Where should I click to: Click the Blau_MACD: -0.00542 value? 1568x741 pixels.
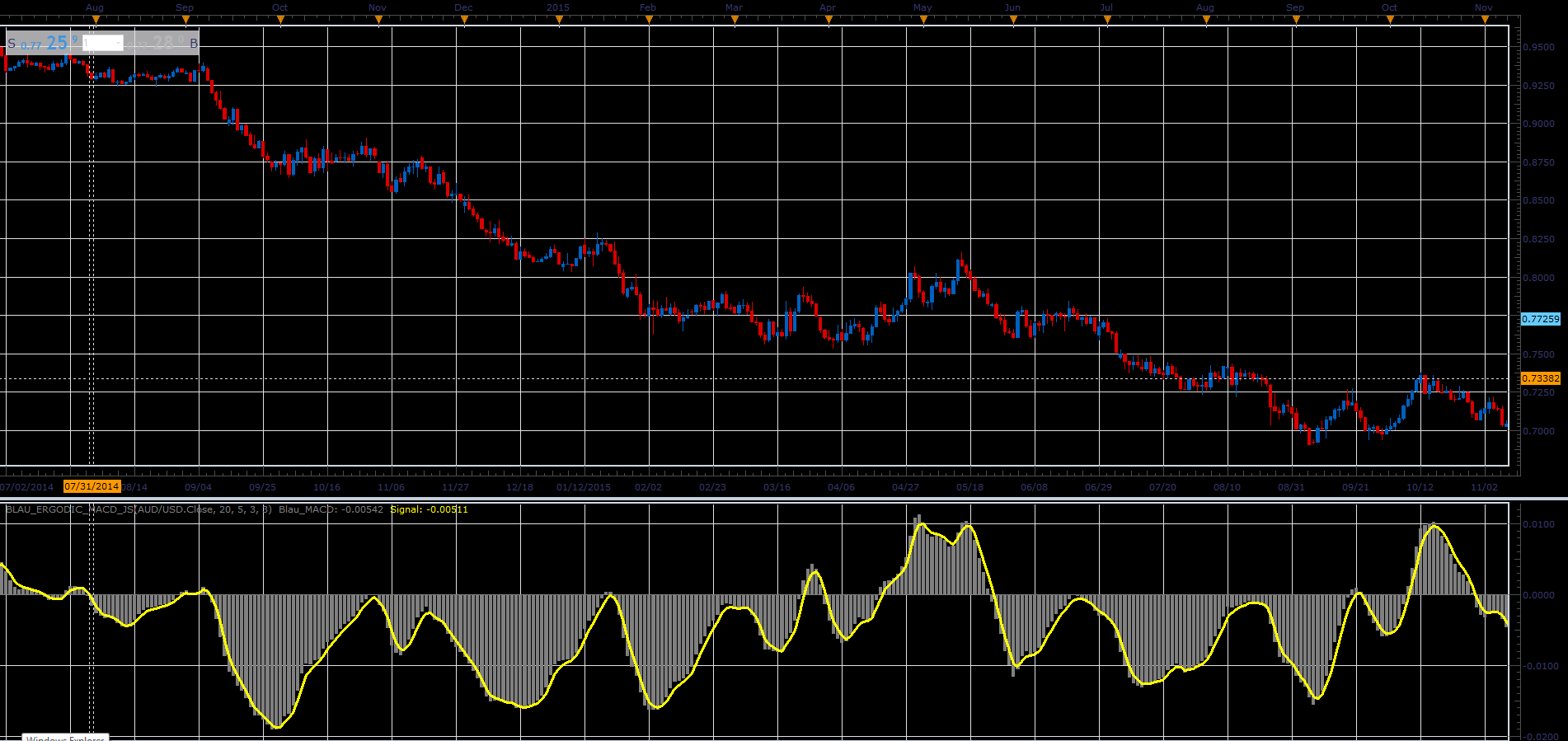[331, 509]
